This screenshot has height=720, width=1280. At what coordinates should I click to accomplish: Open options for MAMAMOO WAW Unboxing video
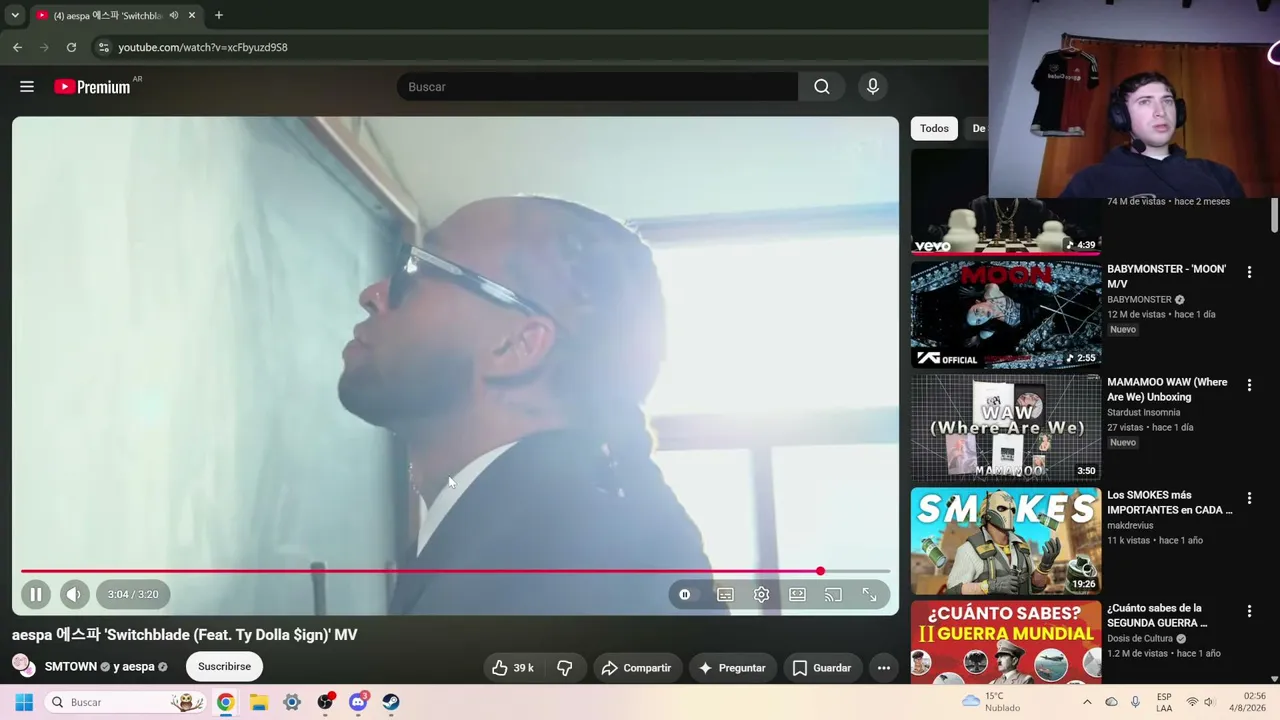point(1249,385)
